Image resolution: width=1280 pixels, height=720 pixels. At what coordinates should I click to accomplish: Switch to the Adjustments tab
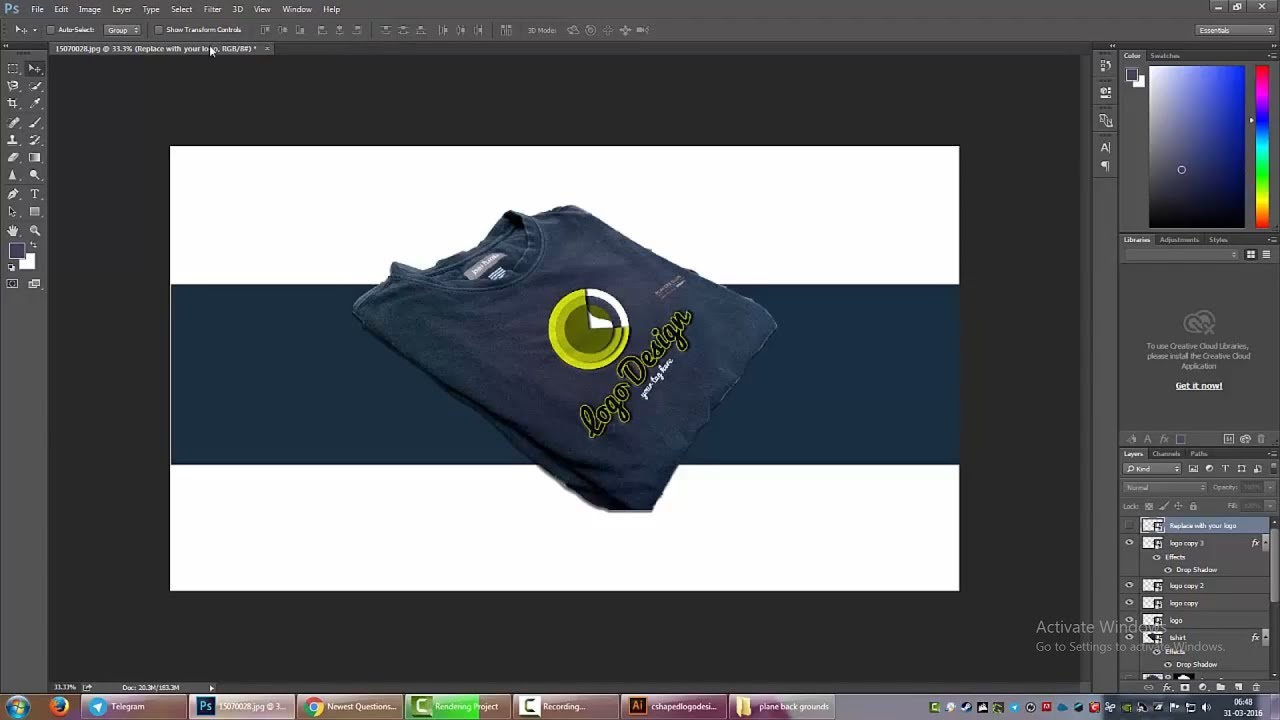point(1179,240)
